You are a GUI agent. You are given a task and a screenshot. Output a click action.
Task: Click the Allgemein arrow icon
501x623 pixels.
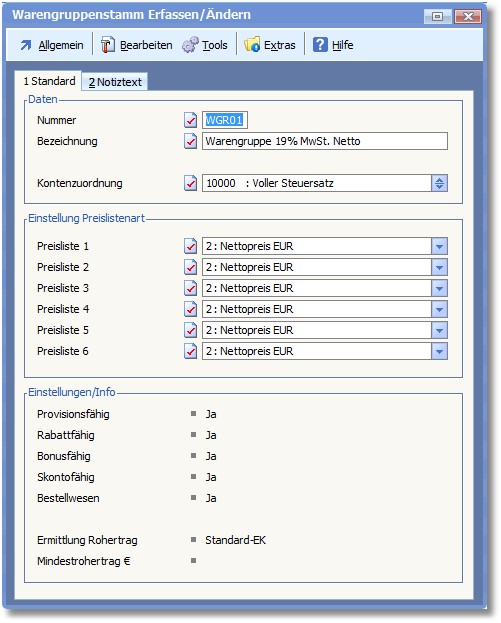(26, 45)
